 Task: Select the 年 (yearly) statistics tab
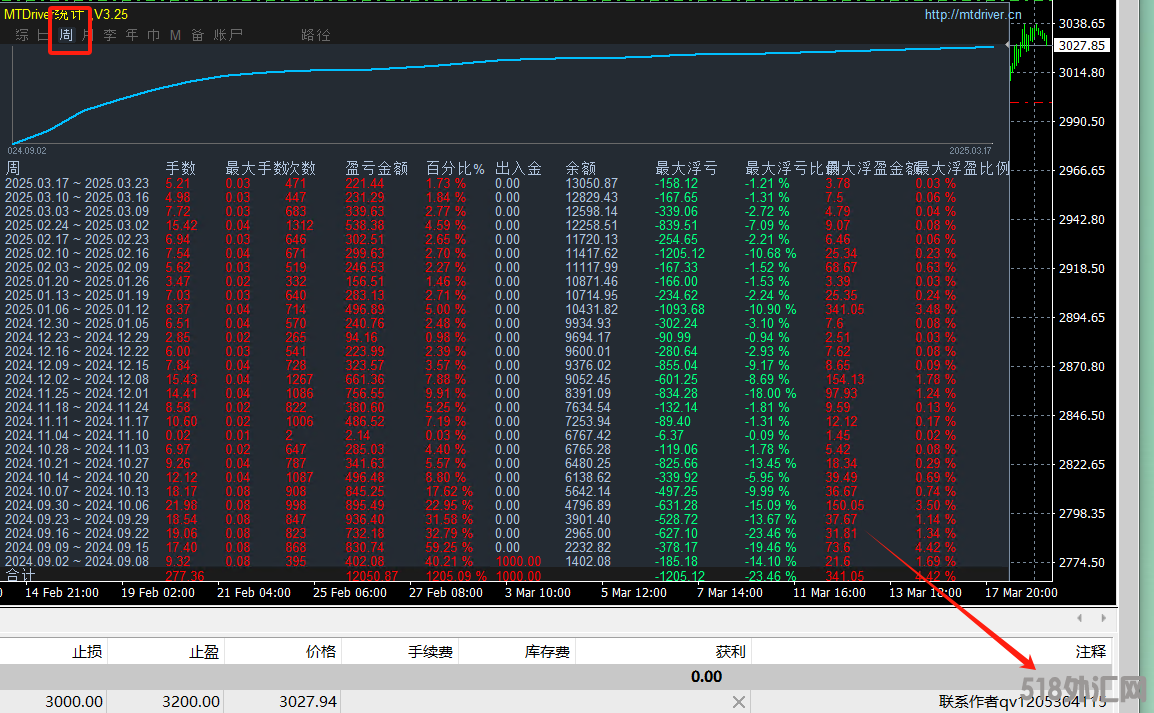click(132, 35)
